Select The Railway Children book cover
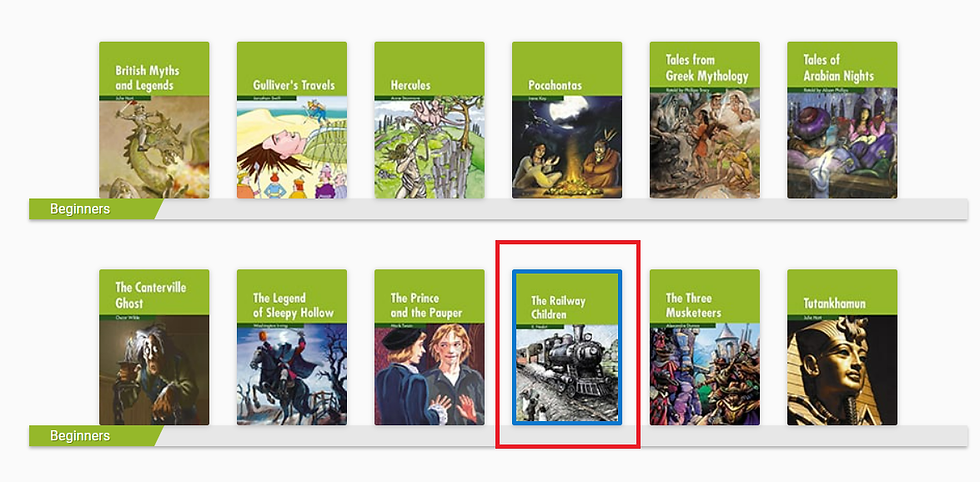The width and height of the screenshot is (980, 482). 567,347
